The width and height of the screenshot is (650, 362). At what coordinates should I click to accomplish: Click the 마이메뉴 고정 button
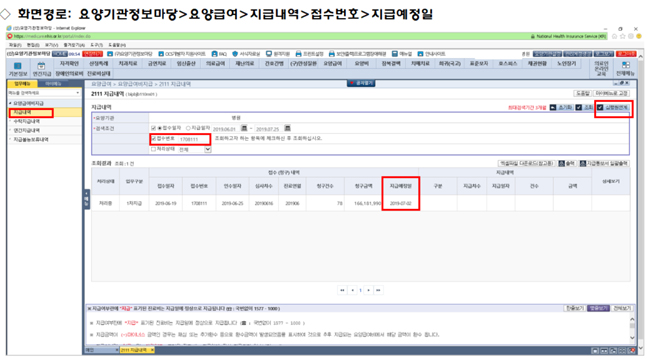point(611,93)
